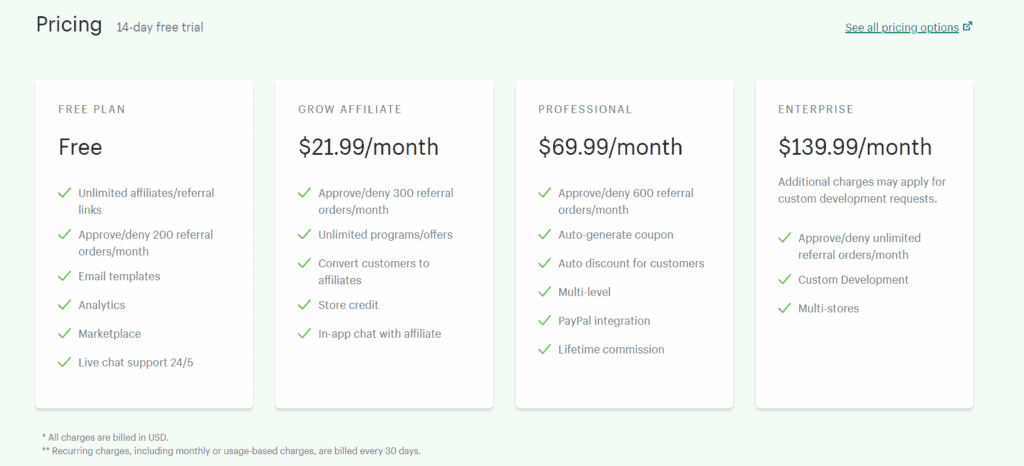Click the external link icon beside pricing options
The width and height of the screenshot is (1024, 466).
pyautogui.click(x=968, y=27)
